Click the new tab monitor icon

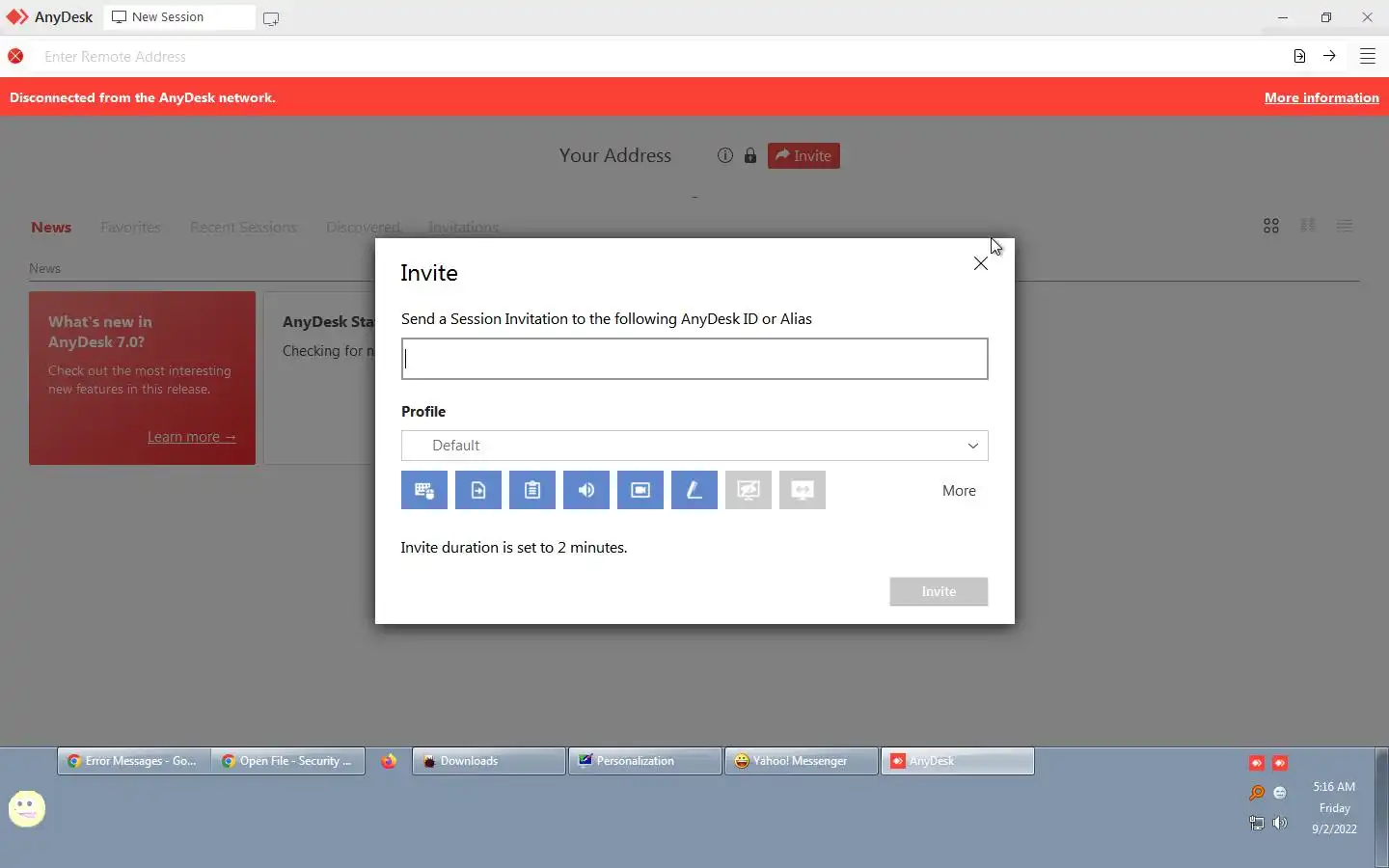click(271, 18)
